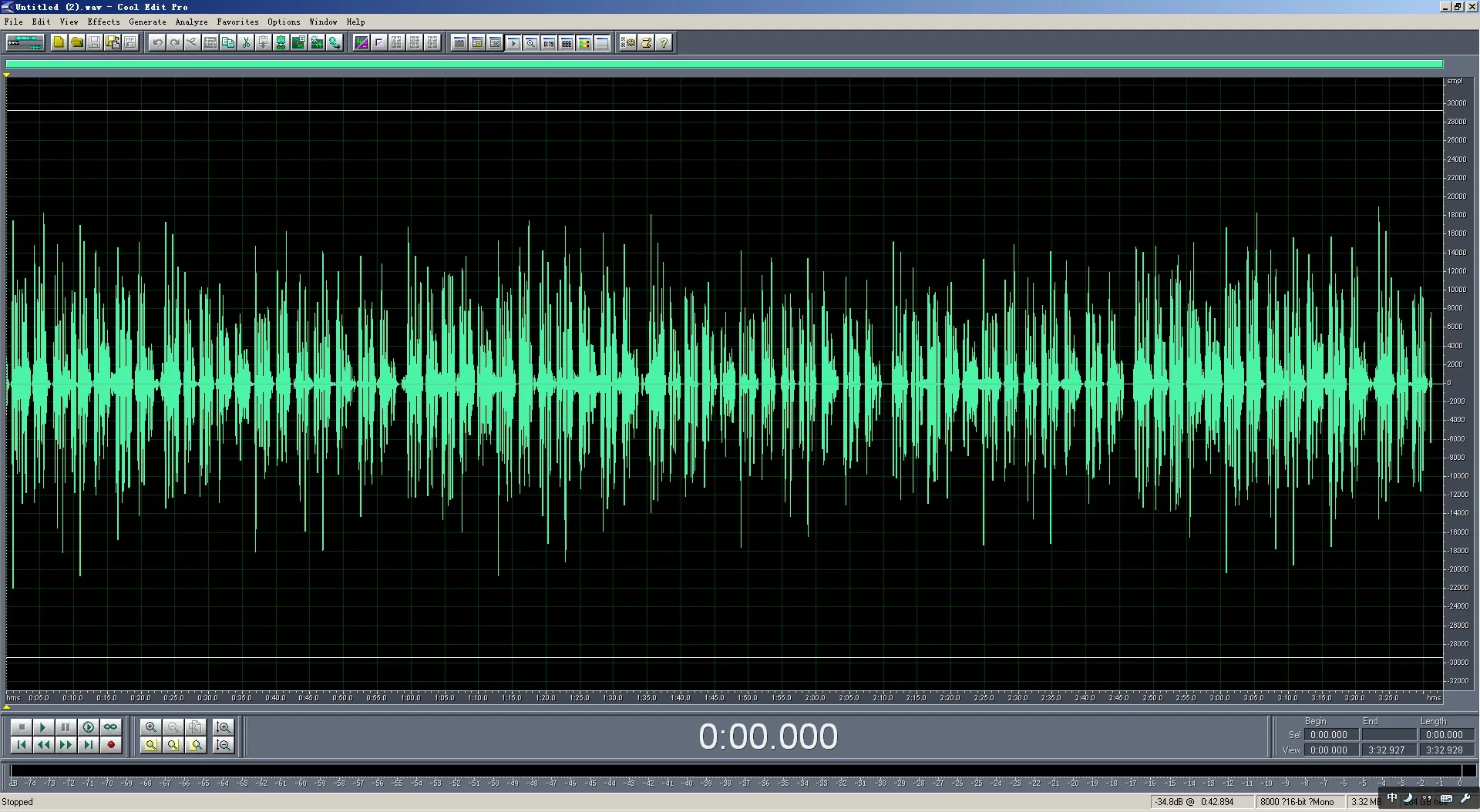Click Play to End circled arrow button
Viewport: 1480px width, 812px height.
(x=88, y=726)
